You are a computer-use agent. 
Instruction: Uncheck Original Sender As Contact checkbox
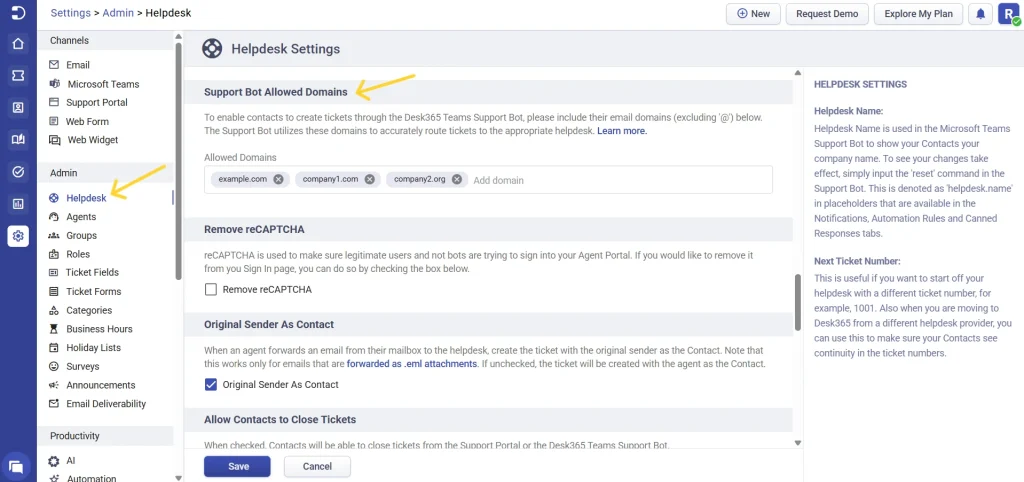pyautogui.click(x=211, y=385)
